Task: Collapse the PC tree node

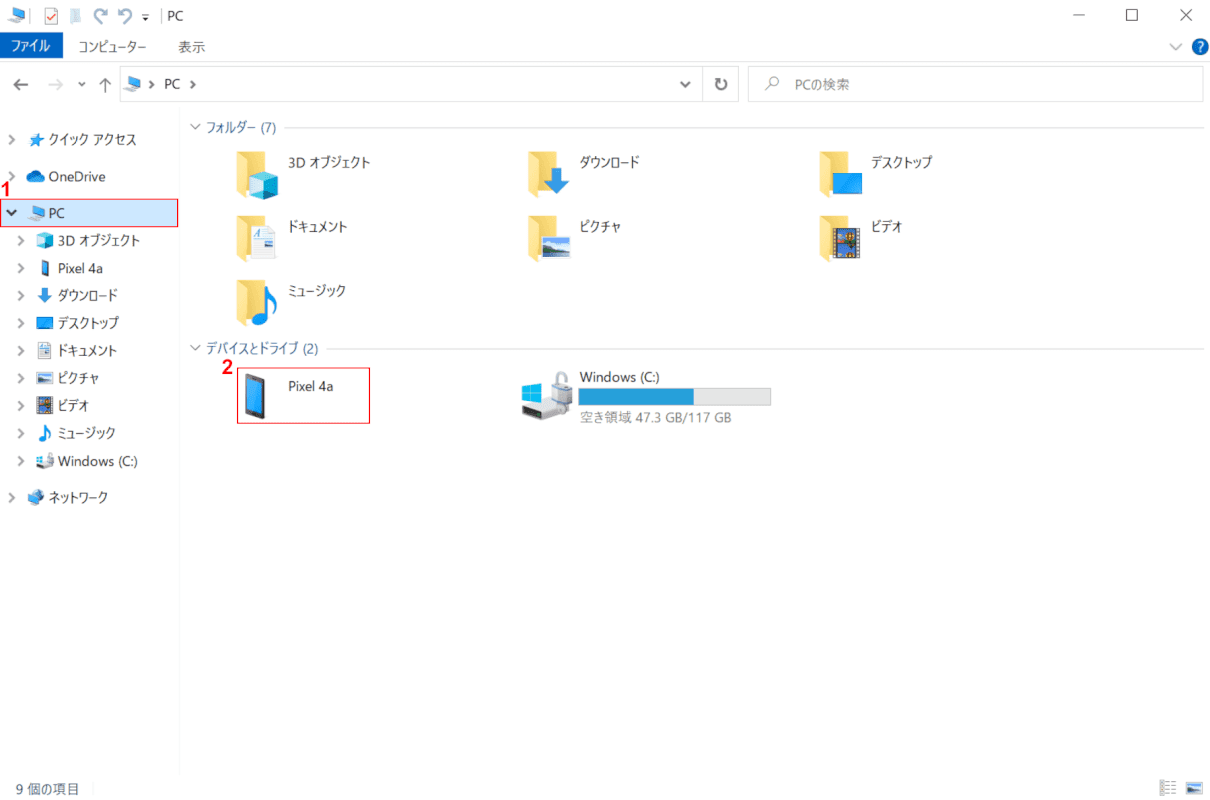Action: (12, 213)
